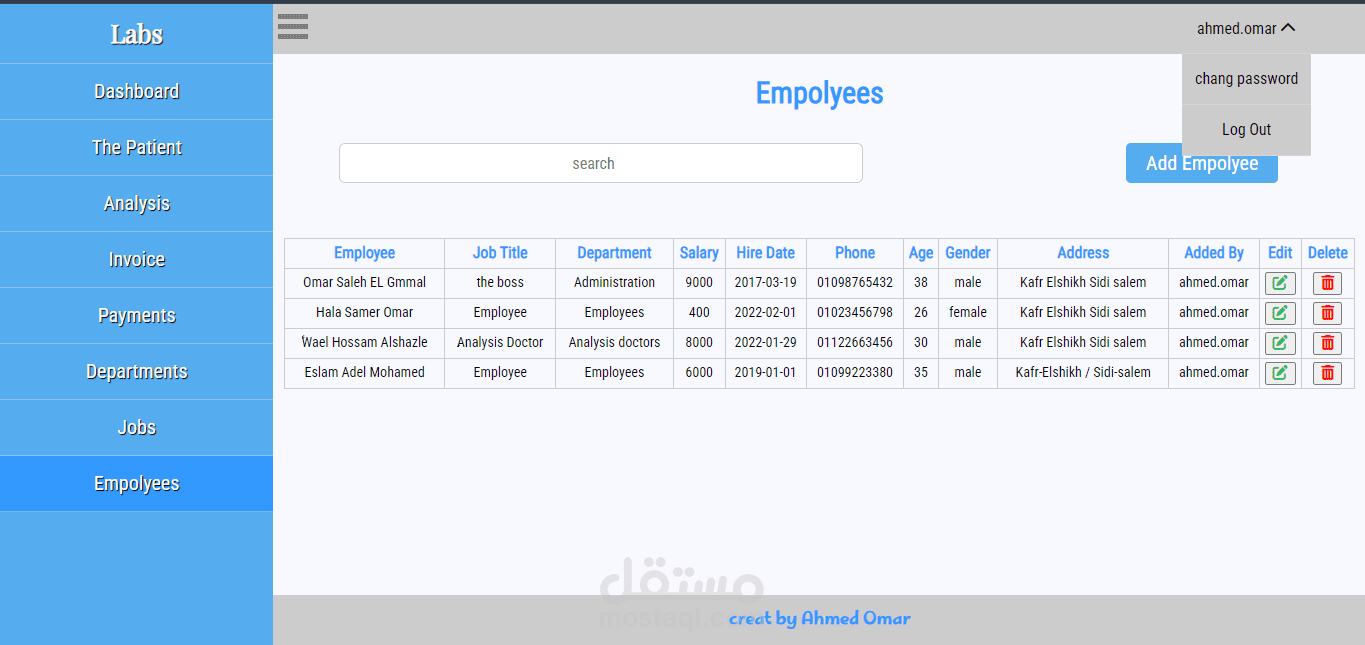Open the Dashboard page

(136, 92)
